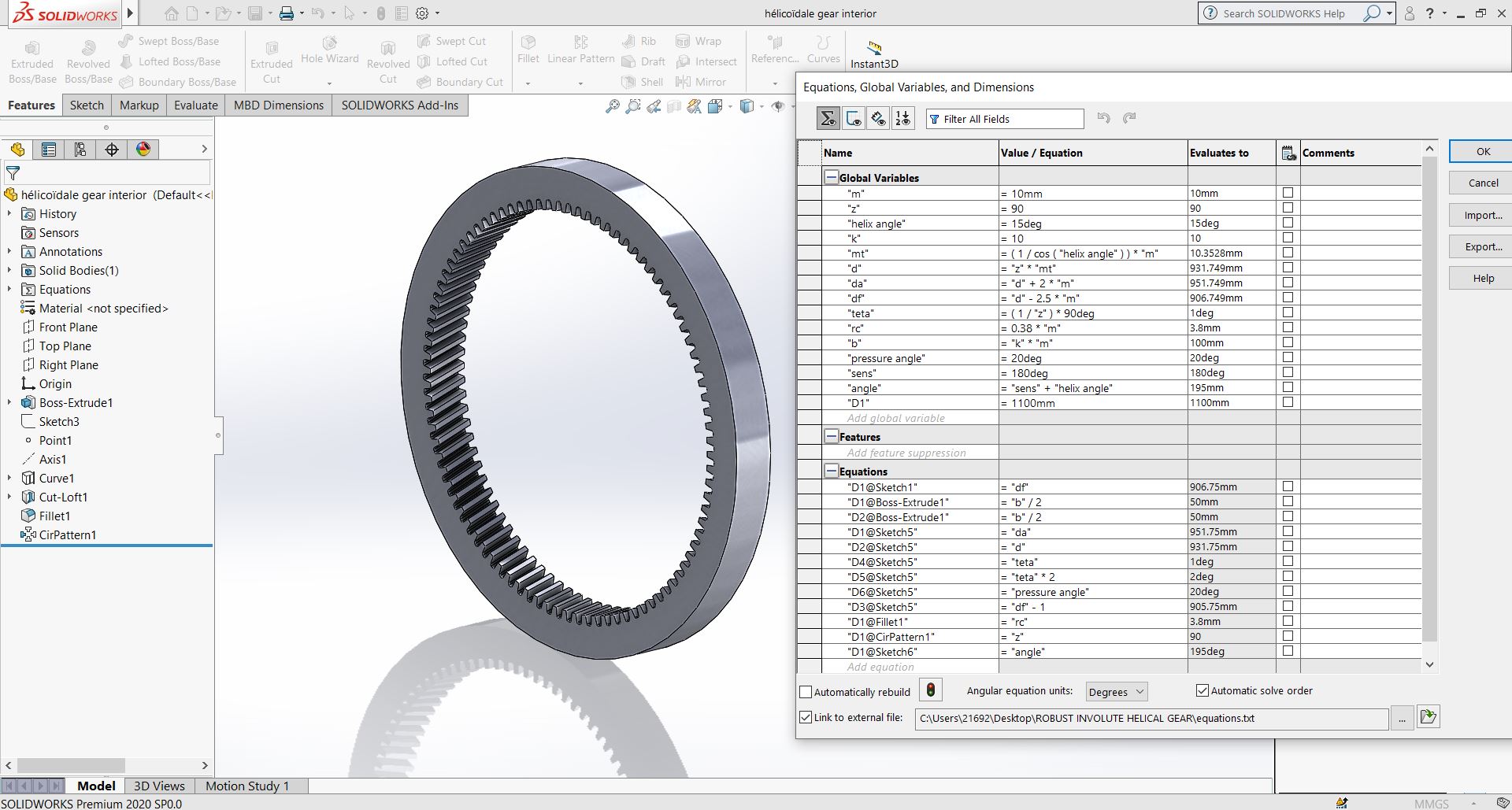The height and width of the screenshot is (810, 1512).
Task: Click the Zoom to Fit magnifier icon
Action: 612,106
